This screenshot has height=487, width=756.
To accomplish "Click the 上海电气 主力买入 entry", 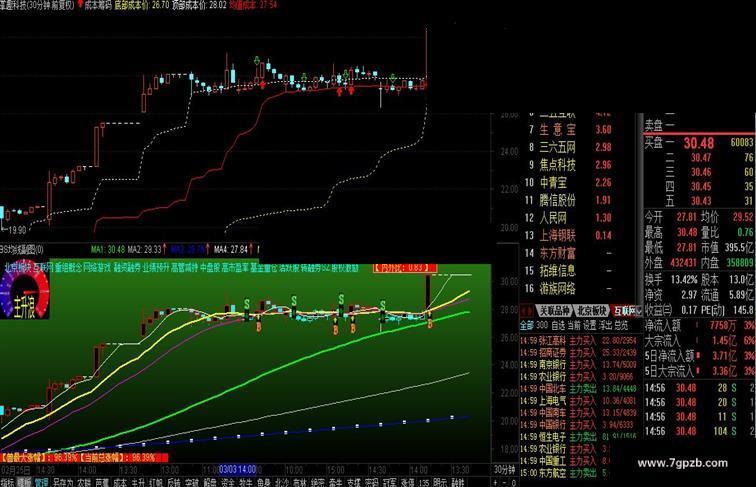I will click(x=579, y=401).
